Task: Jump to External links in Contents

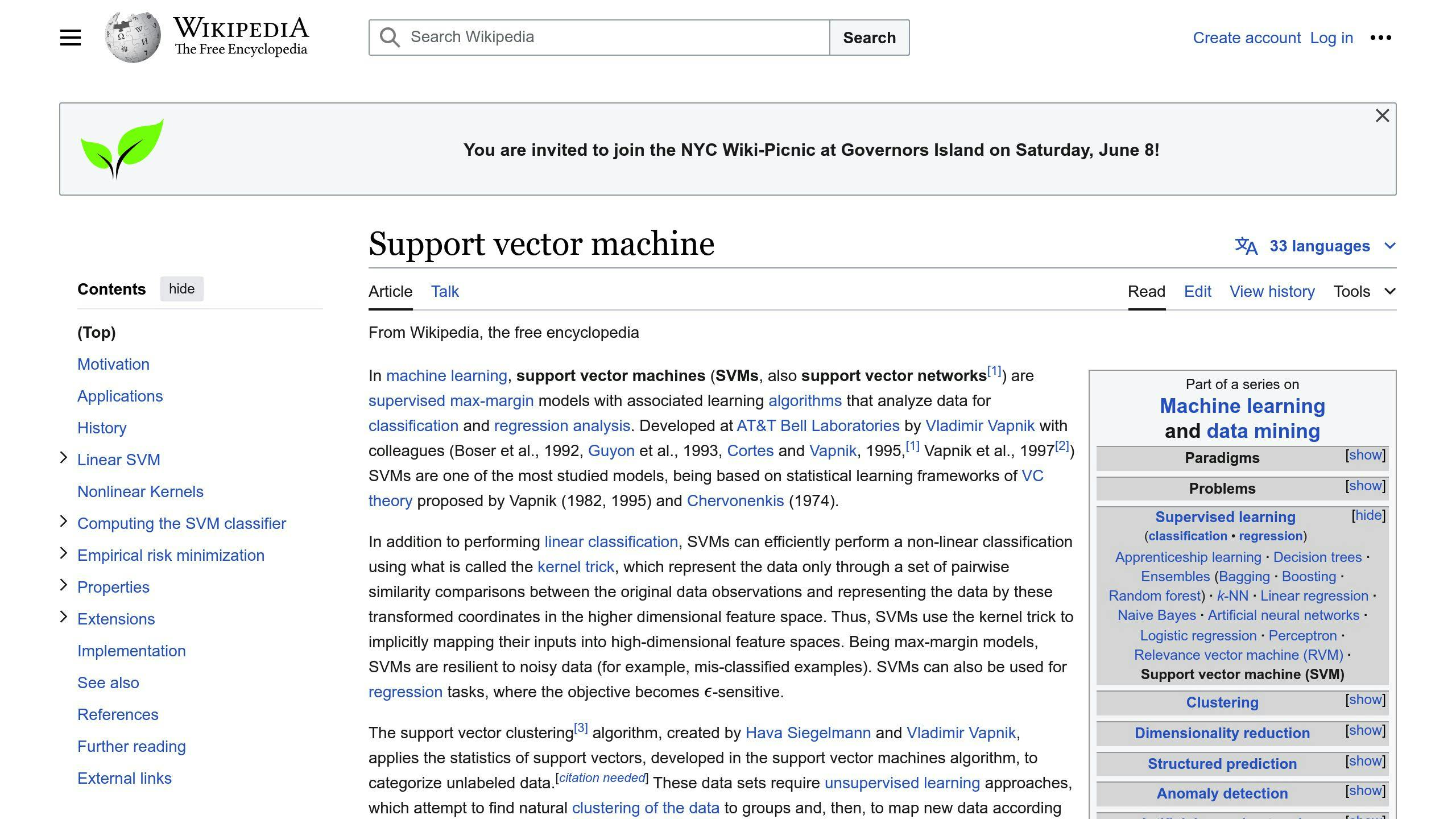Action: click(x=125, y=778)
